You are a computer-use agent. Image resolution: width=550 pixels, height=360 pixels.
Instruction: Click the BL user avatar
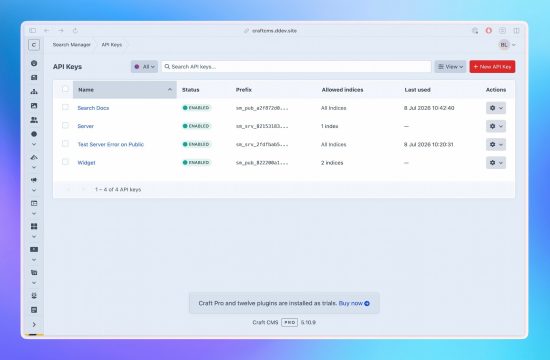(x=504, y=45)
